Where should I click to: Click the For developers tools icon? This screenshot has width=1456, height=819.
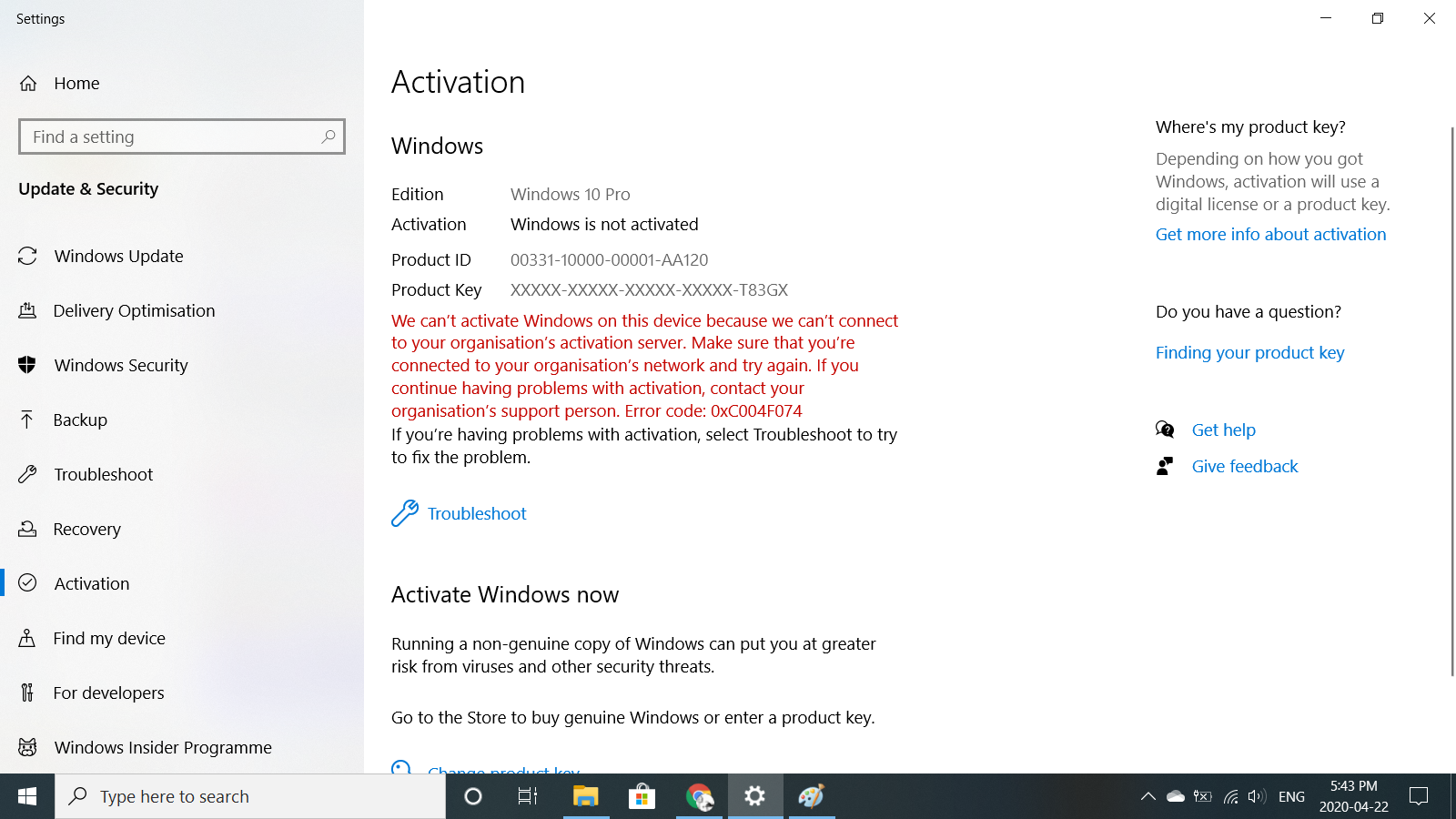(27, 693)
